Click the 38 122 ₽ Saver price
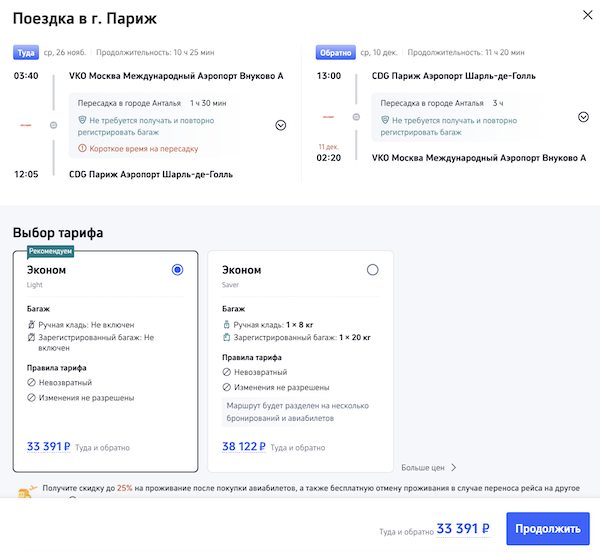600x552 pixels. point(244,447)
